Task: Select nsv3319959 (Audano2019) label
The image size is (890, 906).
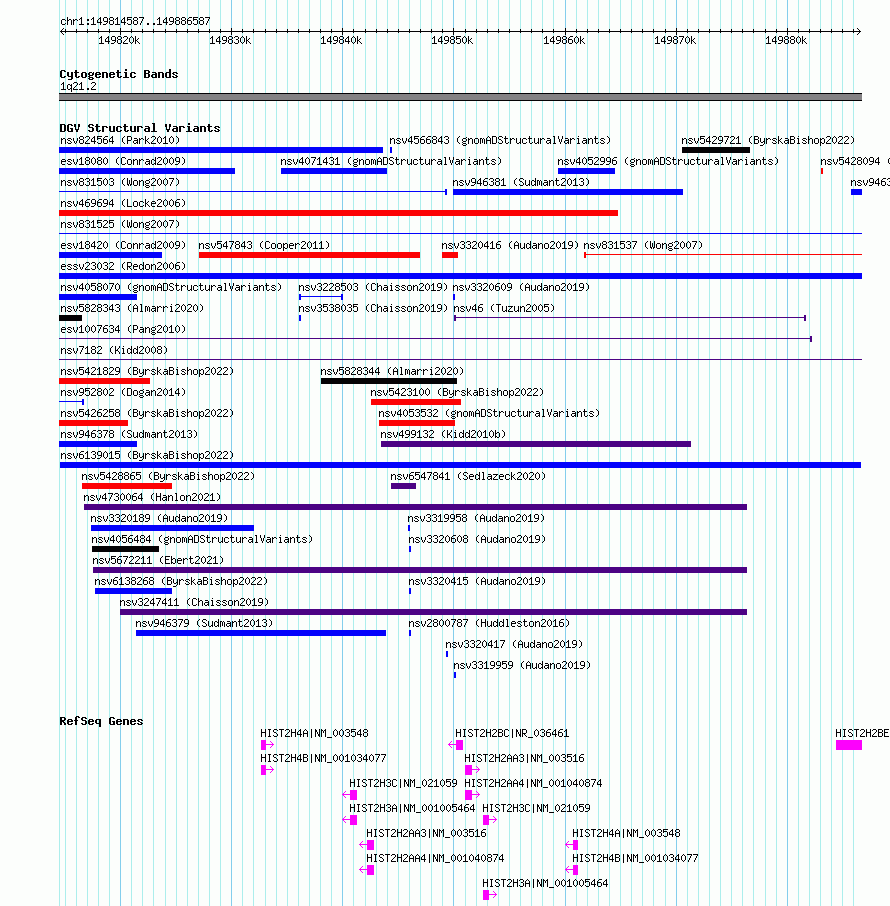Action: (x=522, y=665)
